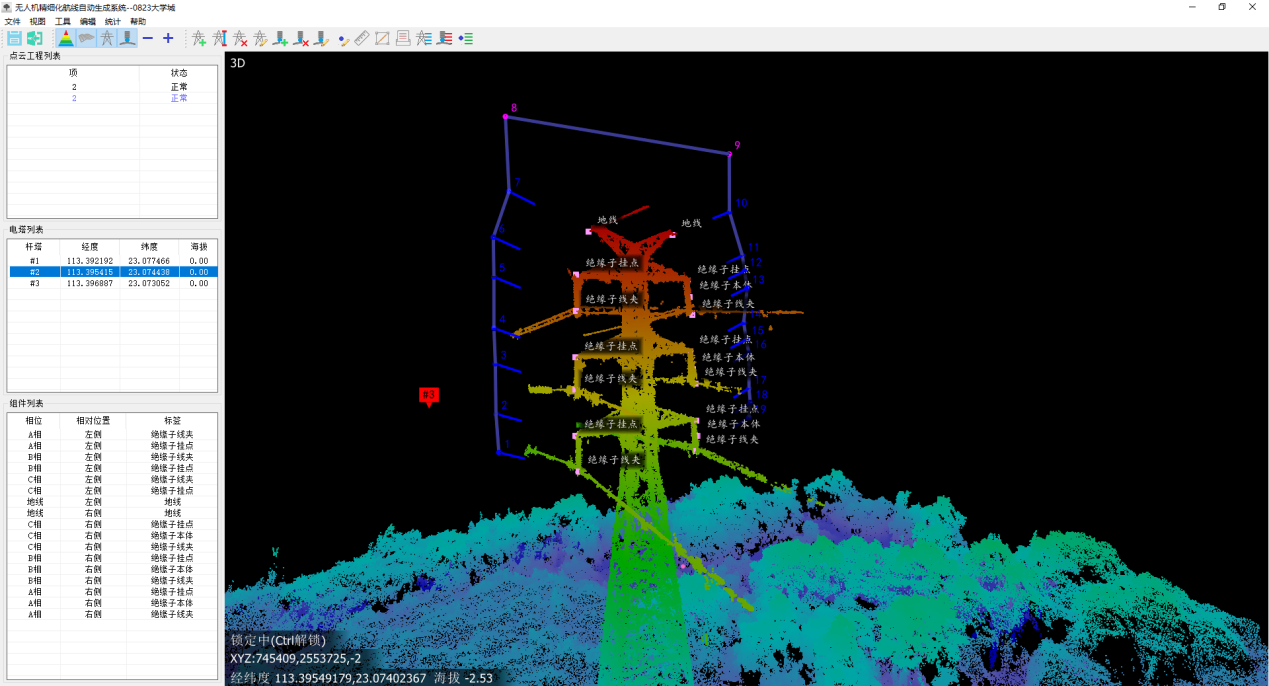The width and height of the screenshot is (1269, 686).
Task: Open the 帮助 menu
Action: tap(138, 21)
